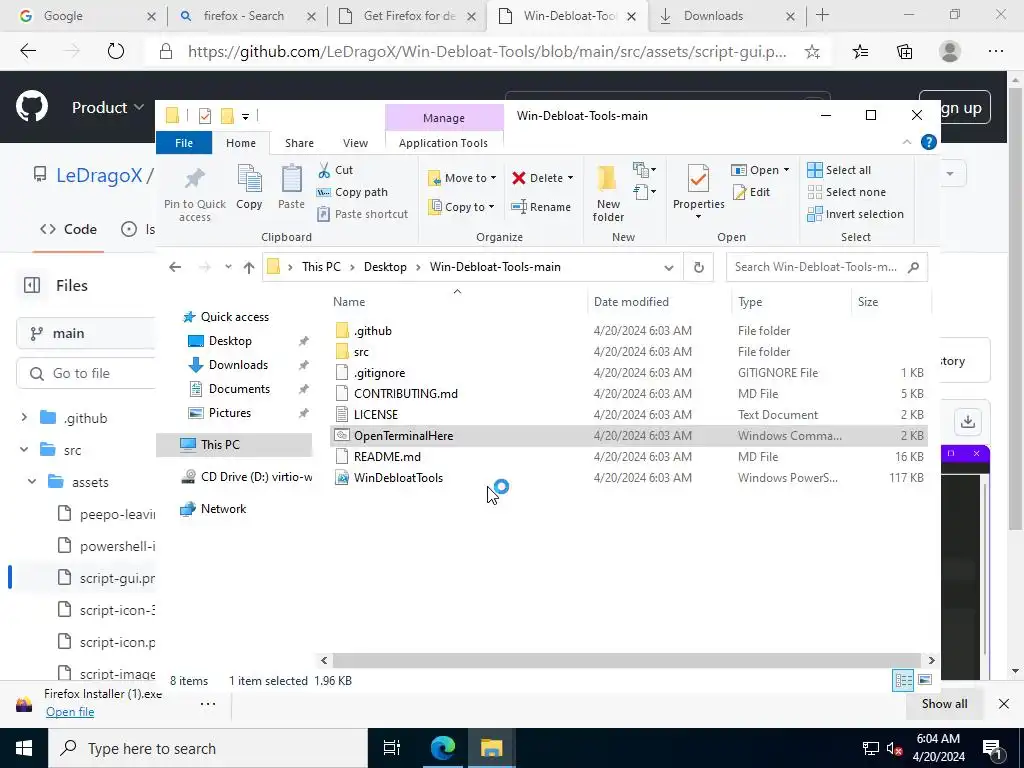Open Move to dropdown
This screenshot has width=1024, height=768.
[462, 178]
